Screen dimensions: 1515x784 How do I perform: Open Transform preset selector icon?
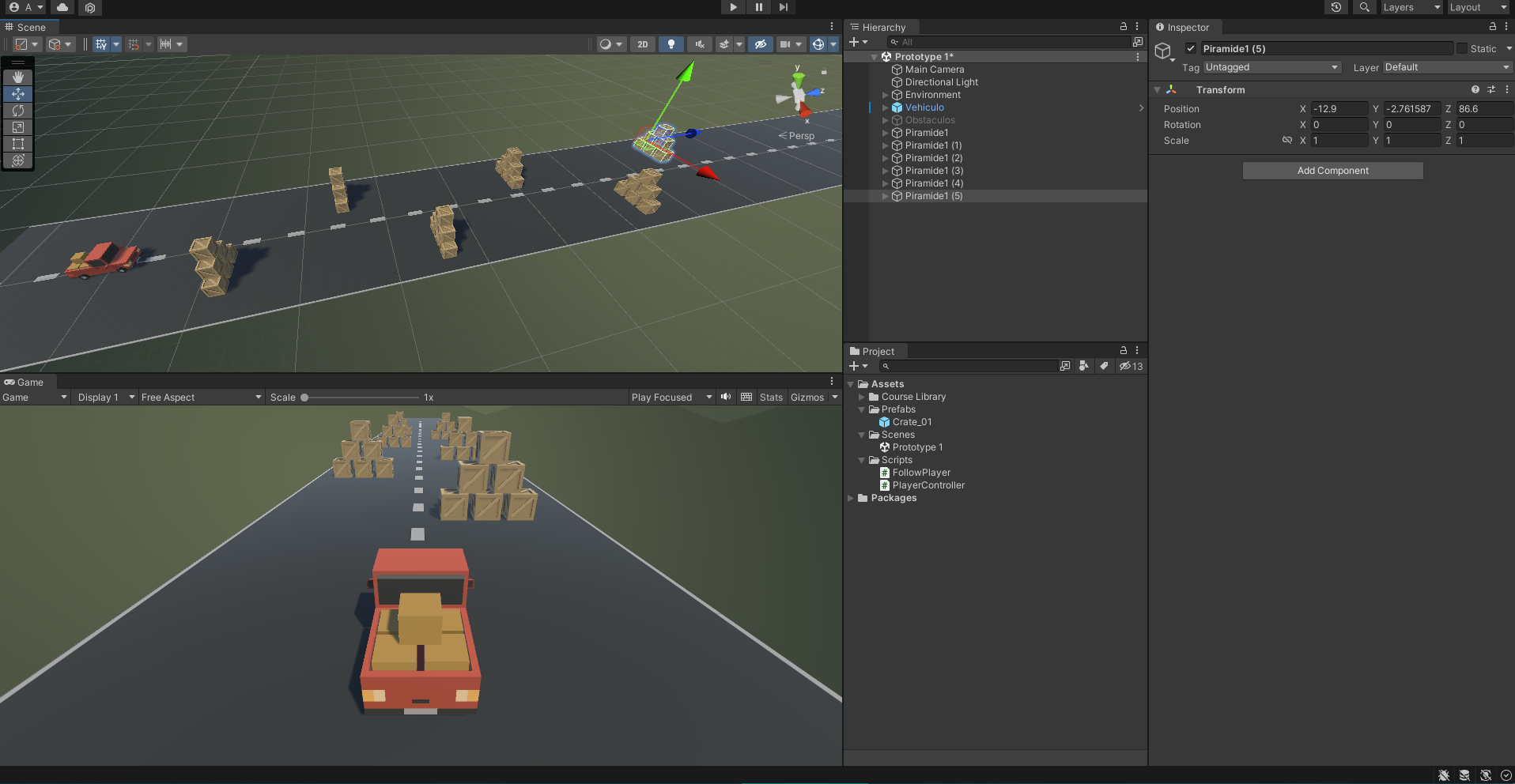1491,89
